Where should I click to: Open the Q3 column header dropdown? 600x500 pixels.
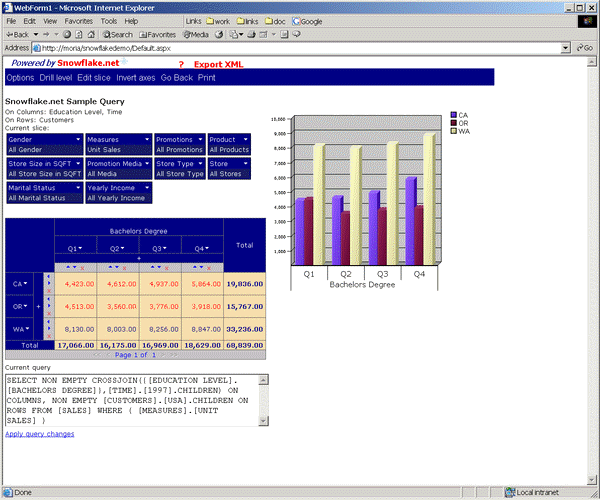(x=165, y=248)
